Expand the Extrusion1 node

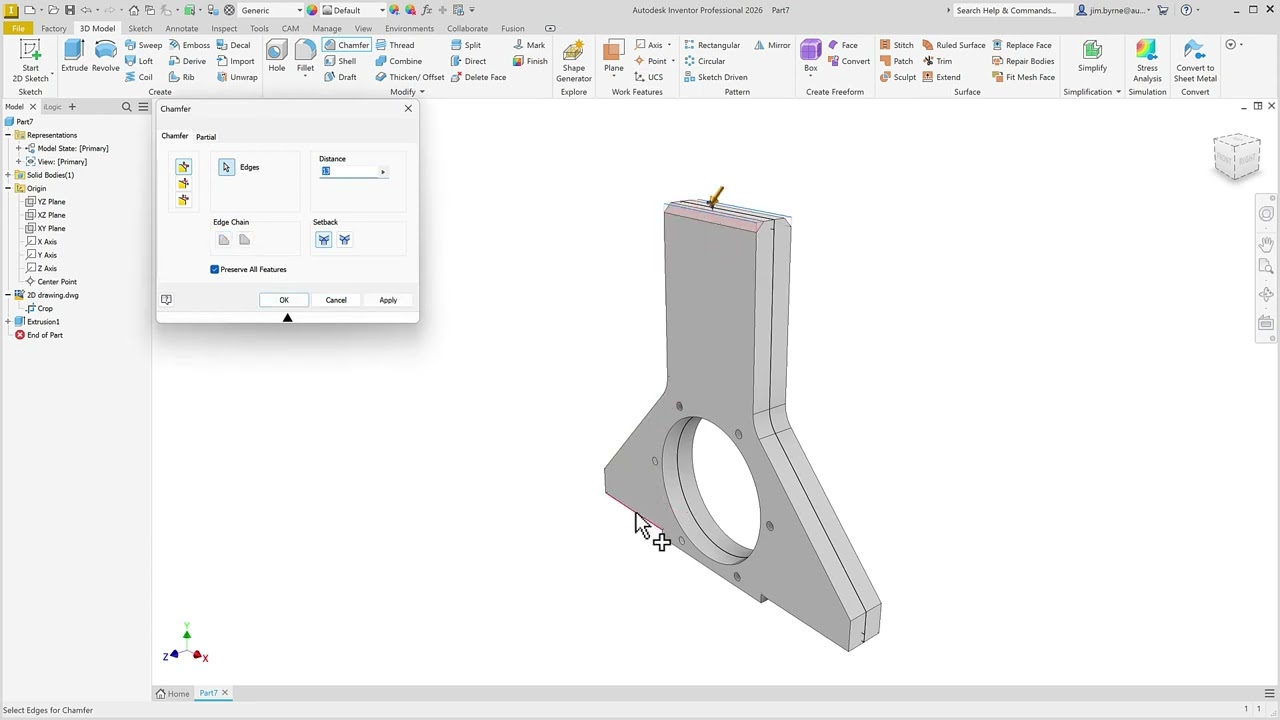point(8,322)
